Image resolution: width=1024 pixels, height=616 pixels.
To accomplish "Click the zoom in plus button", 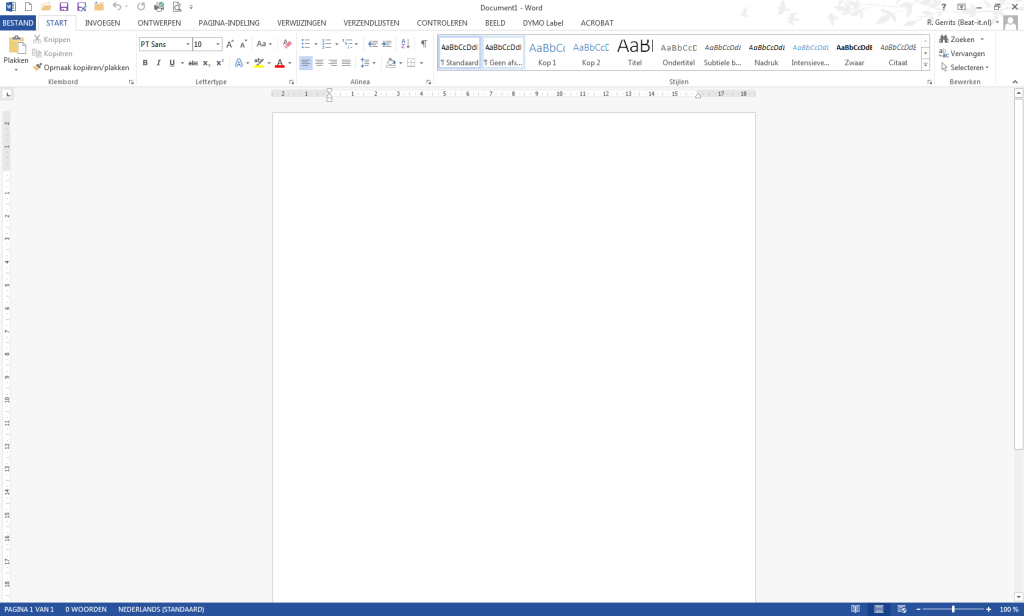I will [989, 609].
